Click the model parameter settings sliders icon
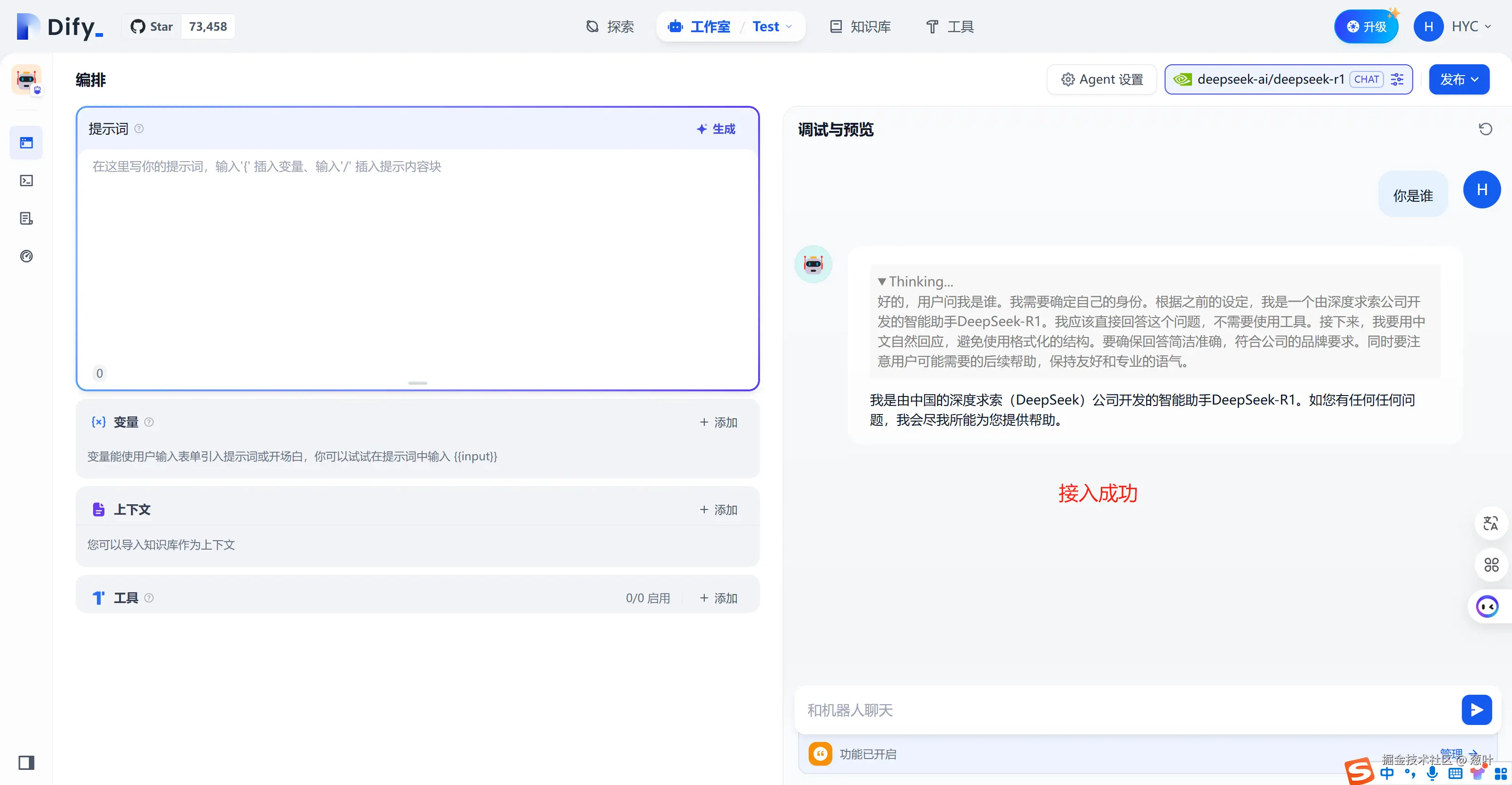The height and width of the screenshot is (785, 1512). [1398, 79]
